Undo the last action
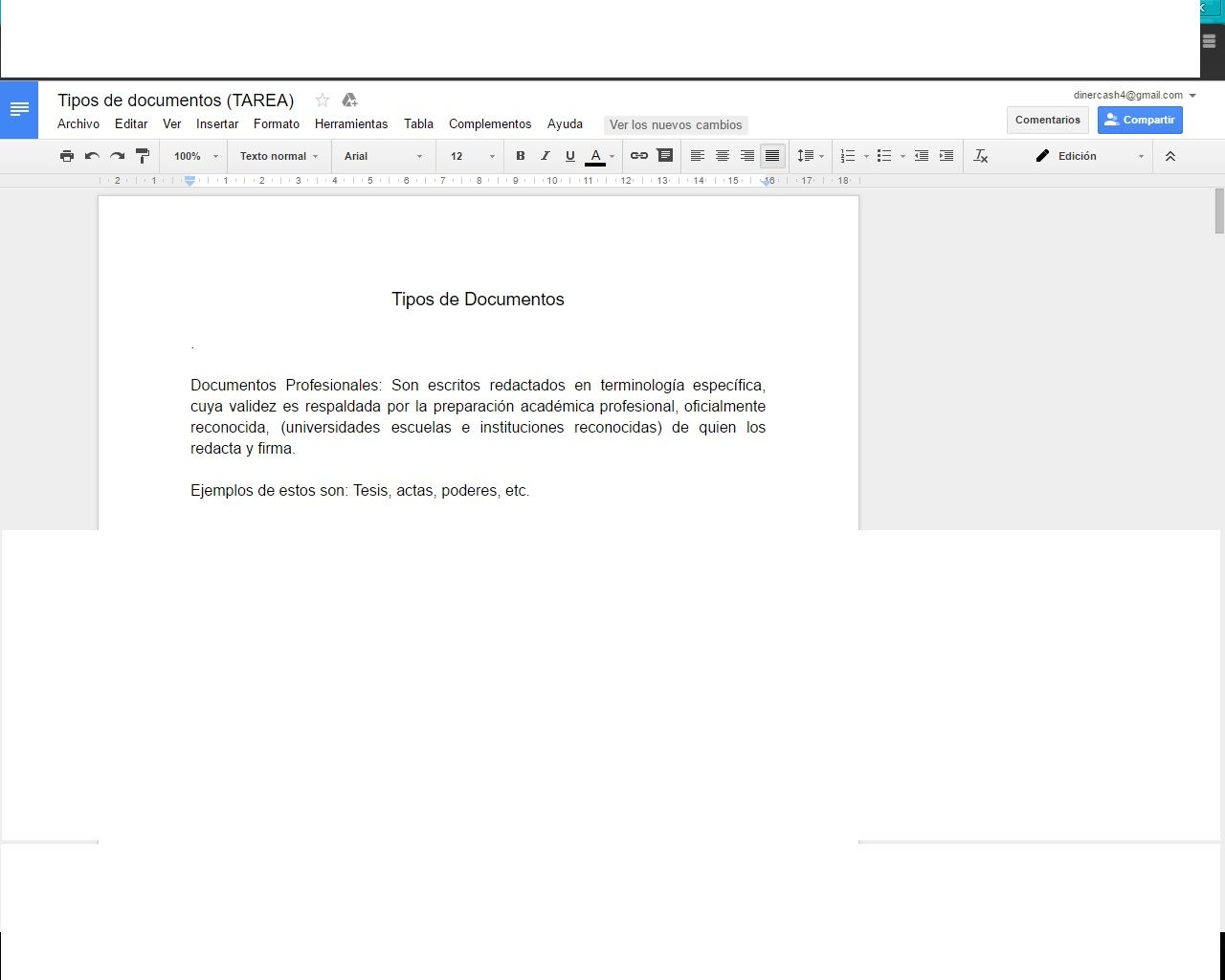This screenshot has width=1225, height=980. (92, 156)
